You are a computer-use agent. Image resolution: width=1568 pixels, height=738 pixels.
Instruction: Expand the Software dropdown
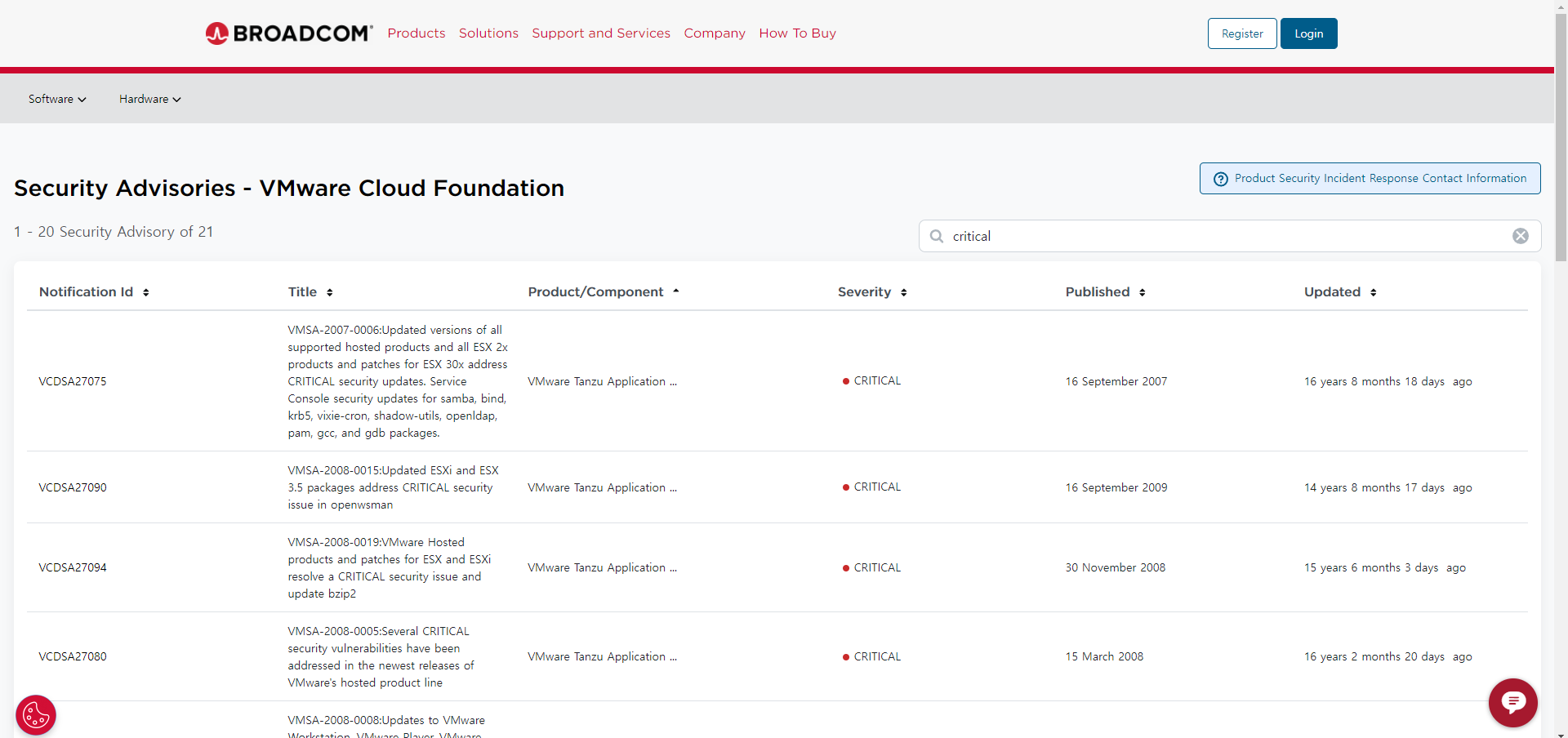coord(57,99)
